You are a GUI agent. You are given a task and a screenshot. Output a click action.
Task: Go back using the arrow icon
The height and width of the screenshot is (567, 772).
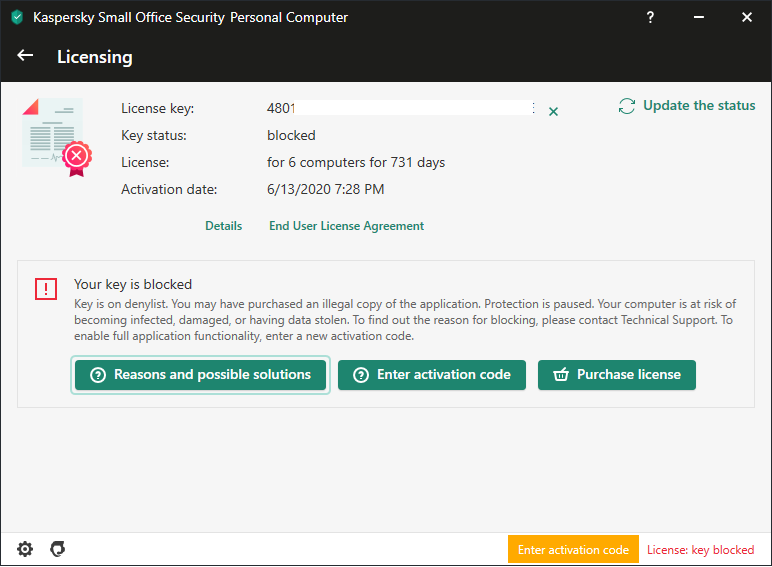25,56
